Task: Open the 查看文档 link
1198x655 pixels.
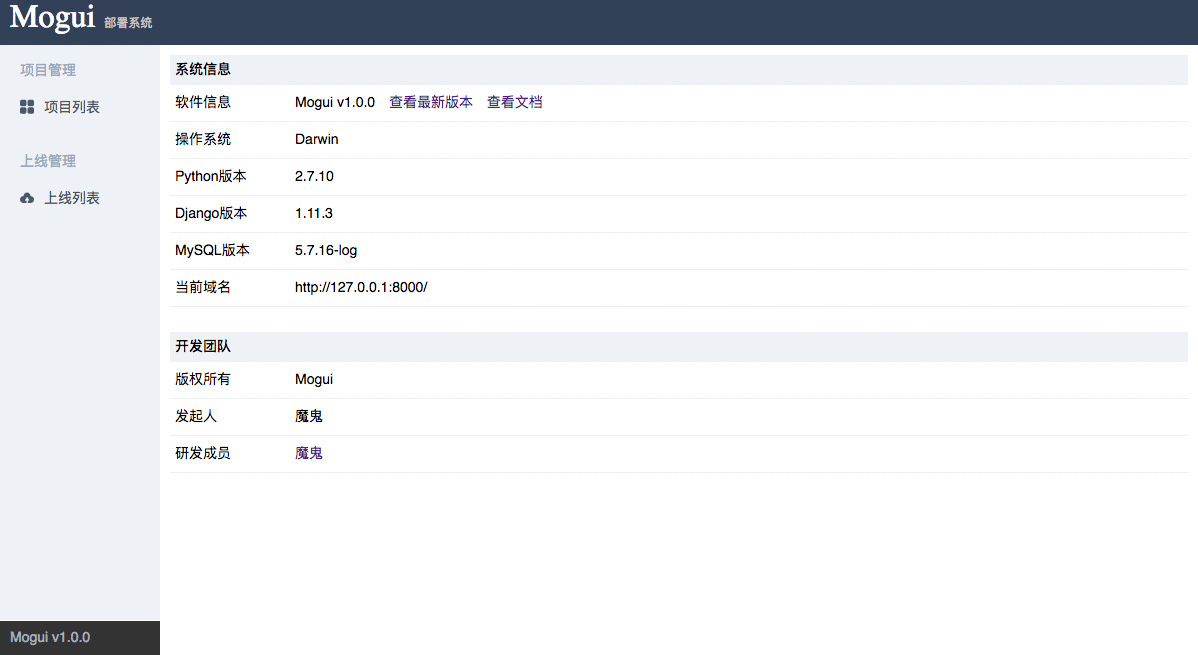Action: 515,102
